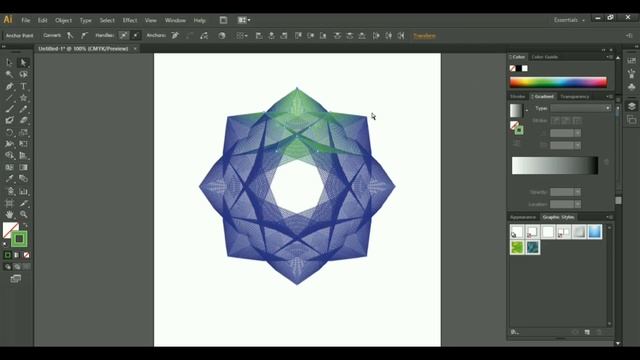
Task: Open the Graphic Styles panel menu
Action: point(610,217)
